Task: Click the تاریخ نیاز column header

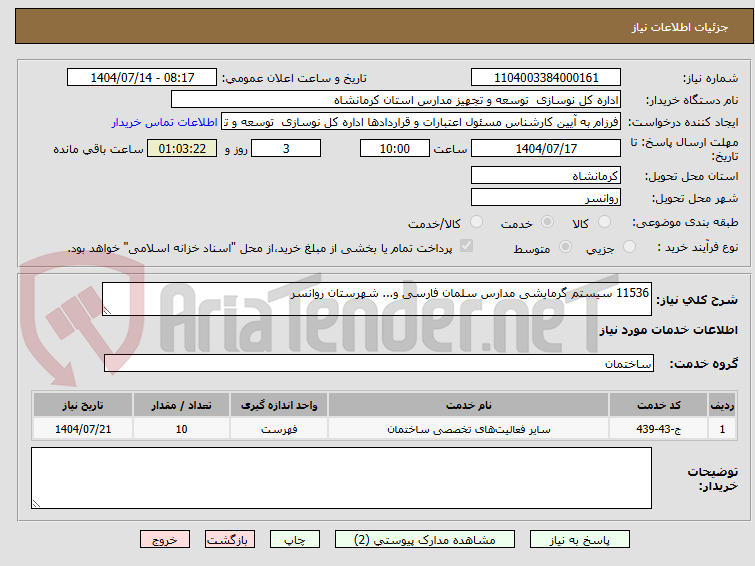Action: (x=83, y=405)
